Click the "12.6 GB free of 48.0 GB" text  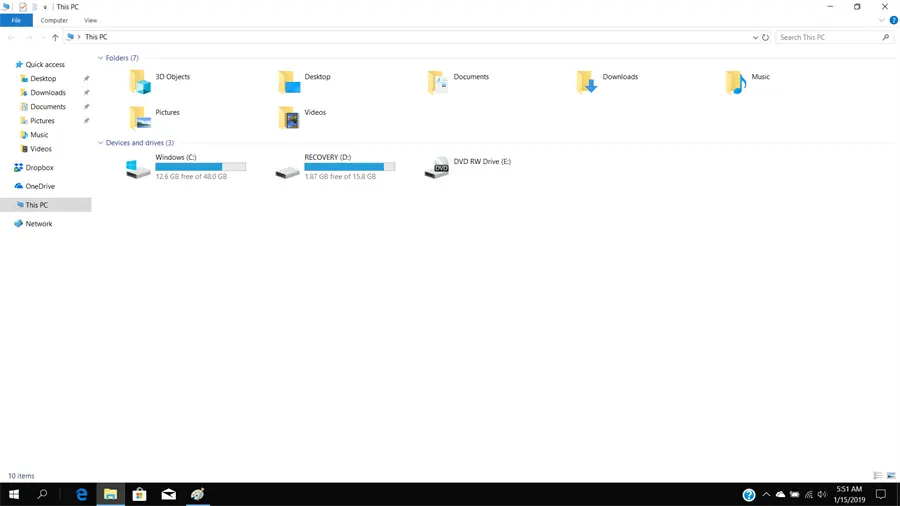pyautogui.click(x=191, y=177)
